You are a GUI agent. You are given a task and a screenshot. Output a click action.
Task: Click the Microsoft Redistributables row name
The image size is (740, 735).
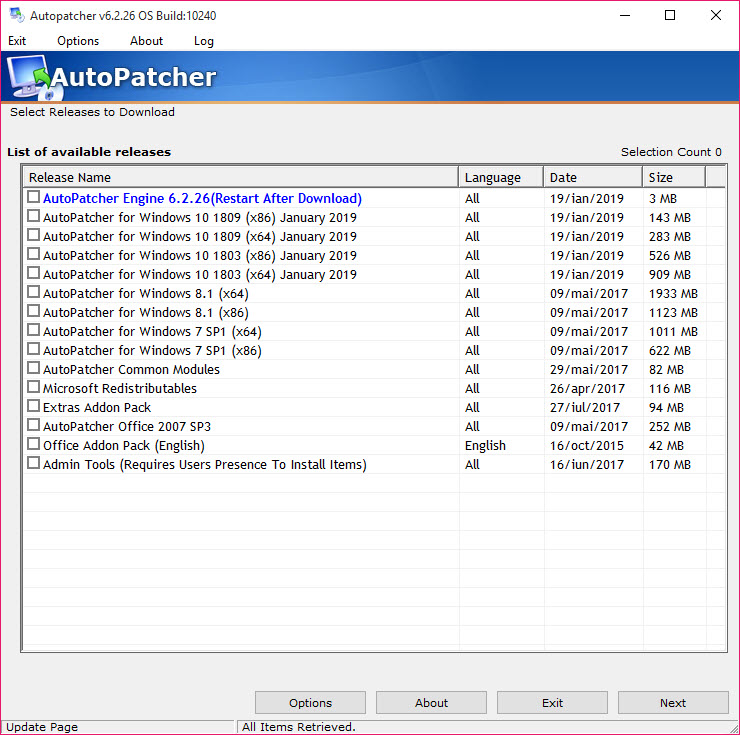119,389
